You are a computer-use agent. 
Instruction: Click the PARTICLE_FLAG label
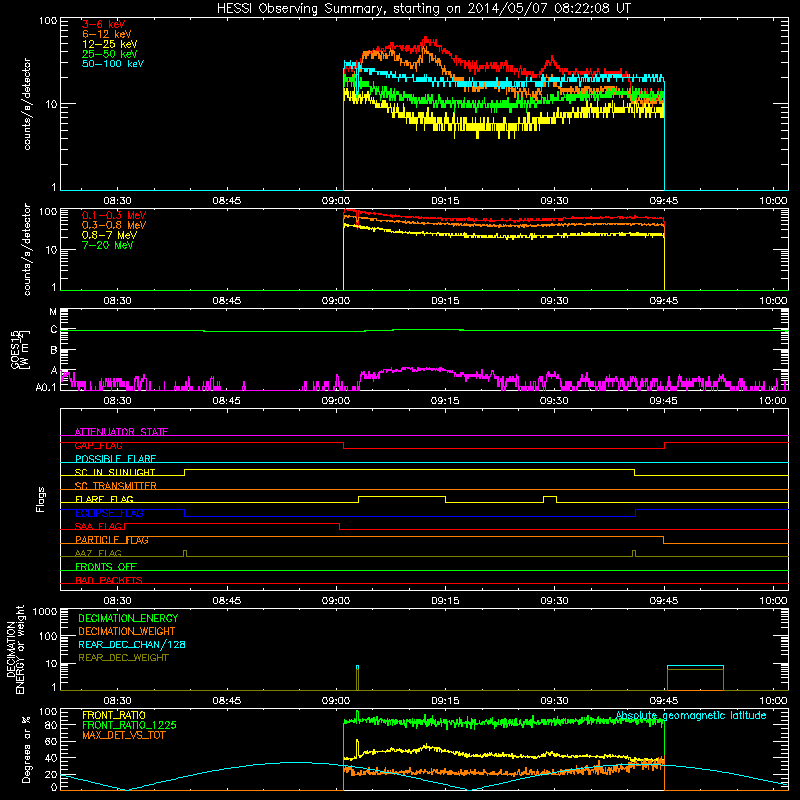(x=112, y=540)
